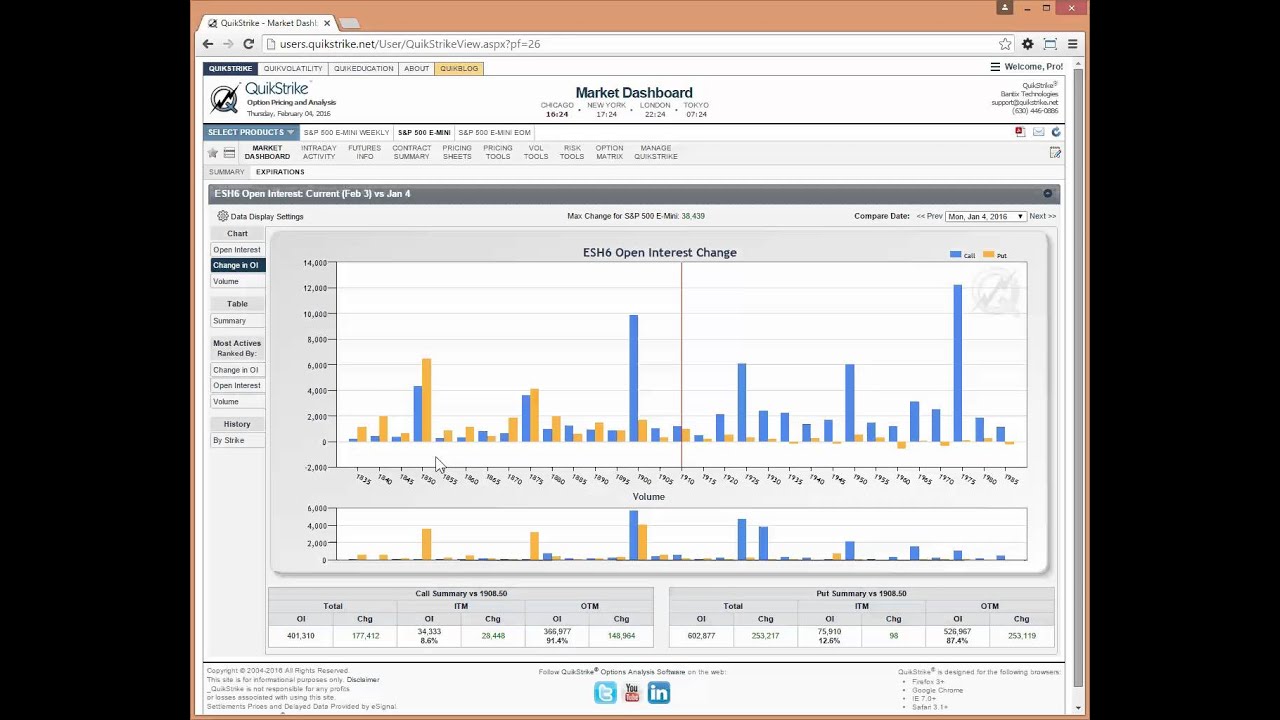Screen dimensions: 1280x720
Task: Click the LinkedIn icon in footer
Action: (658, 692)
